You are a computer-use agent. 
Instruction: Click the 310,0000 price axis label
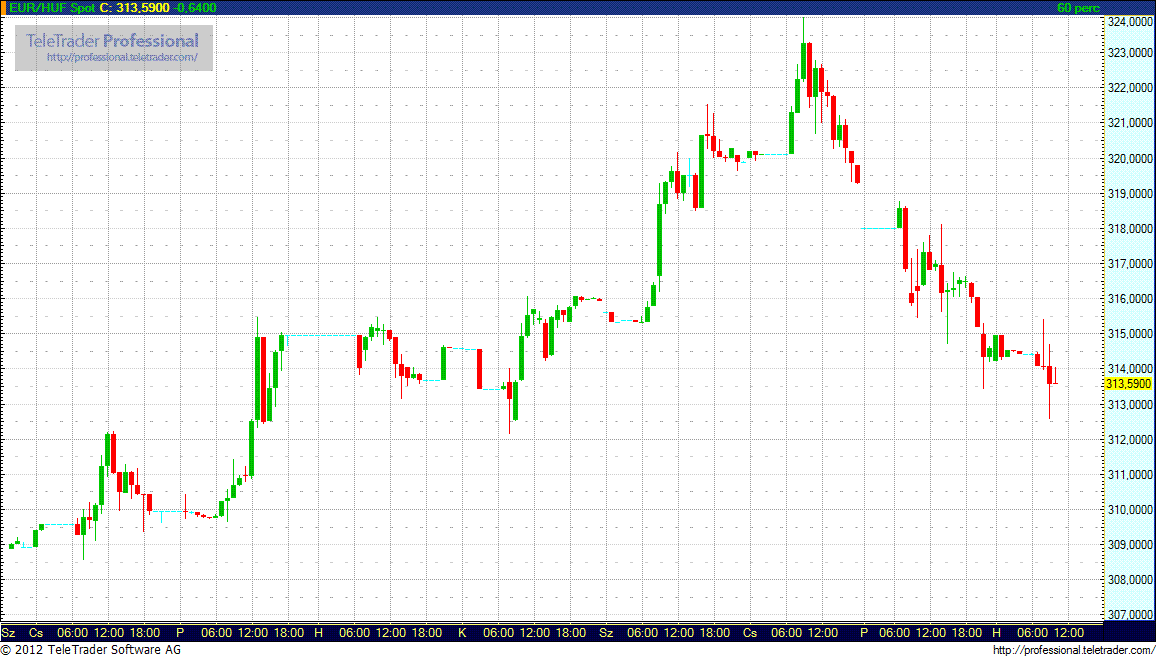[x=1129, y=510]
